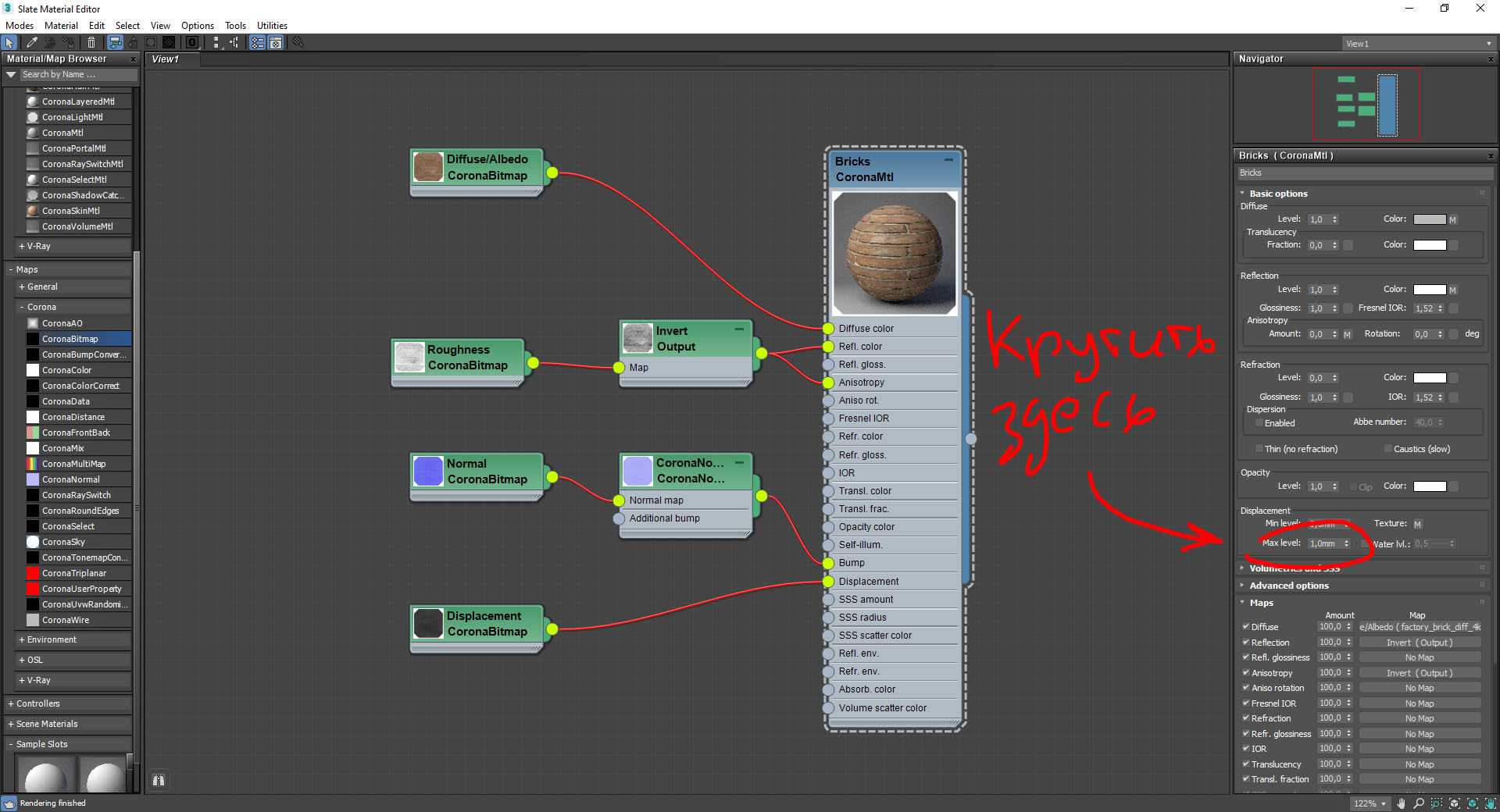Click binoculars search icon in view
Viewport: 1500px width, 812px height.
pos(159,780)
